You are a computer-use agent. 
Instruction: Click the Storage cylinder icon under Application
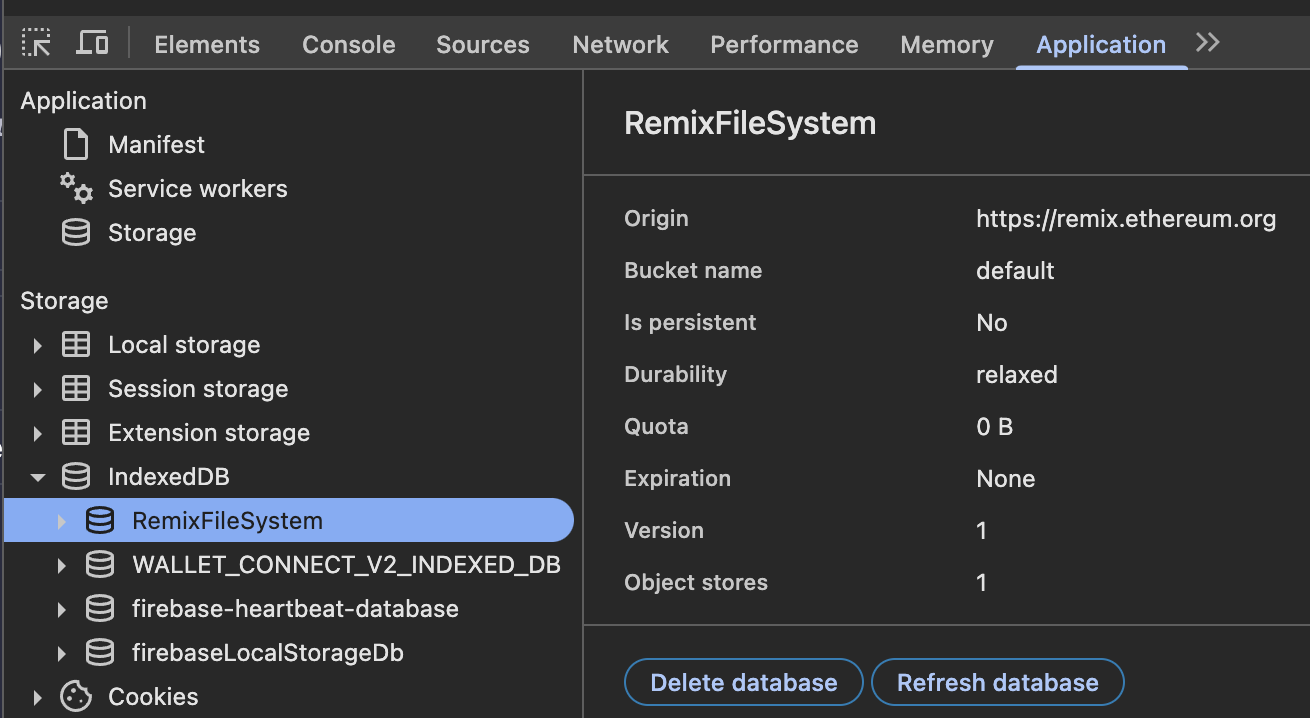click(x=76, y=233)
